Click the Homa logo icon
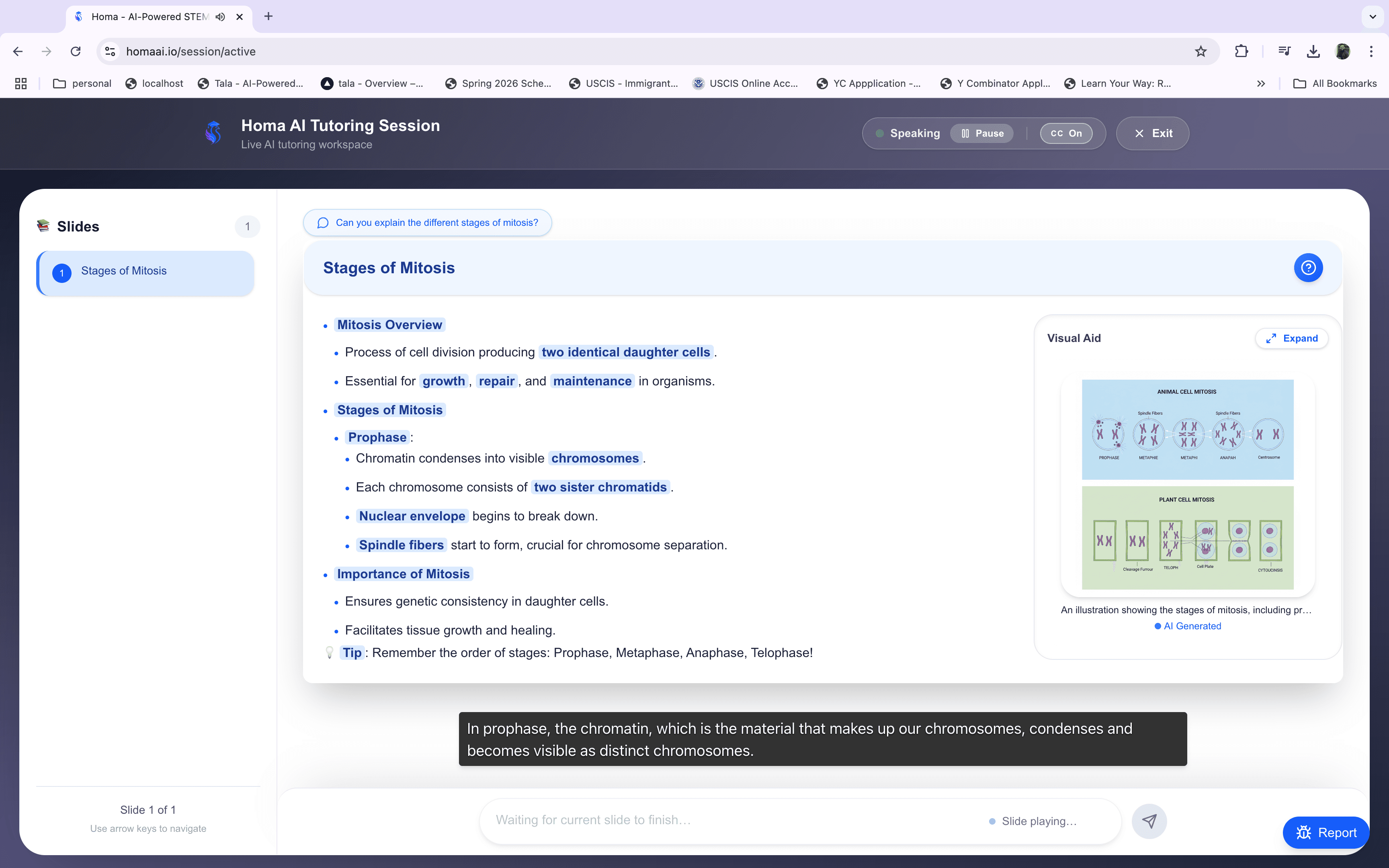The height and width of the screenshot is (868, 1389). pyautogui.click(x=213, y=133)
